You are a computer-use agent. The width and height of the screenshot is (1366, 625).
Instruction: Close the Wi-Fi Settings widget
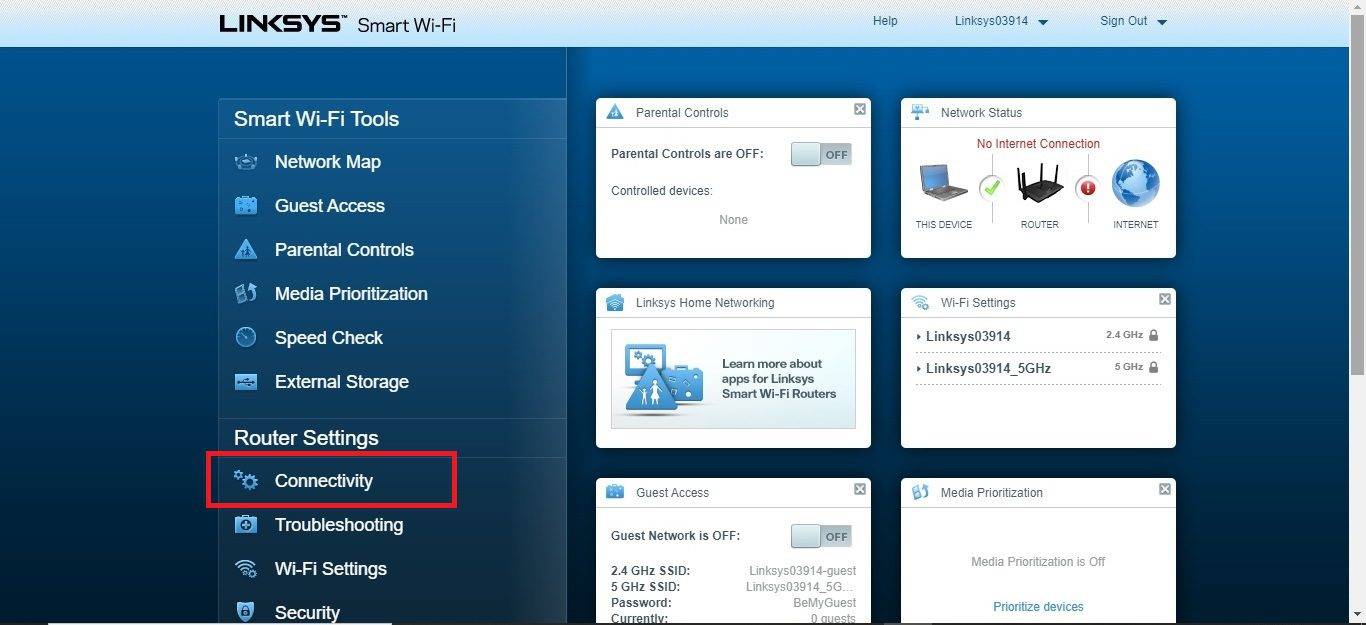1165,299
